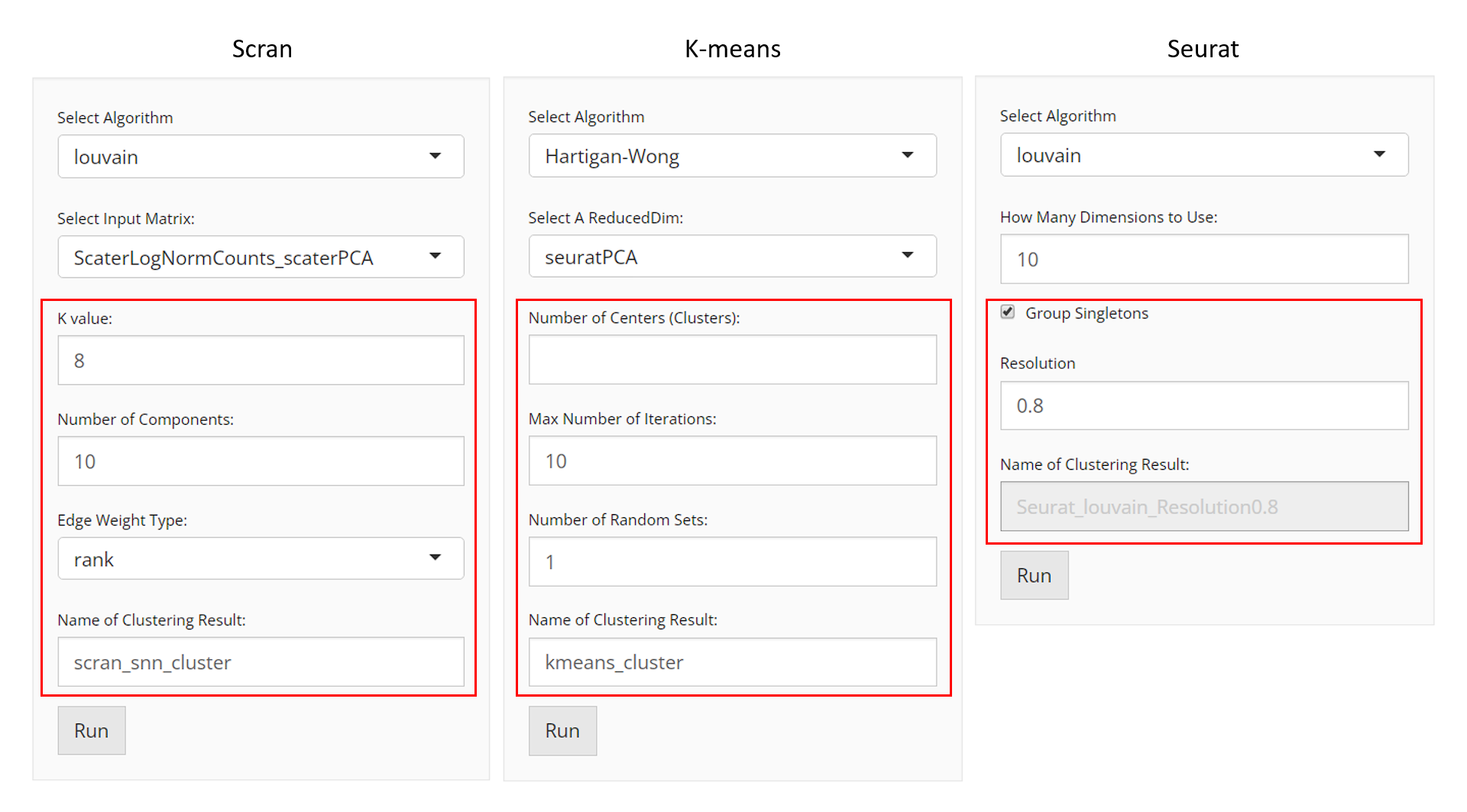Image resolution: width=1467 pixels, height=812 pixels.
Task: Focus the Number of Components field
Action: click(261, 461)
